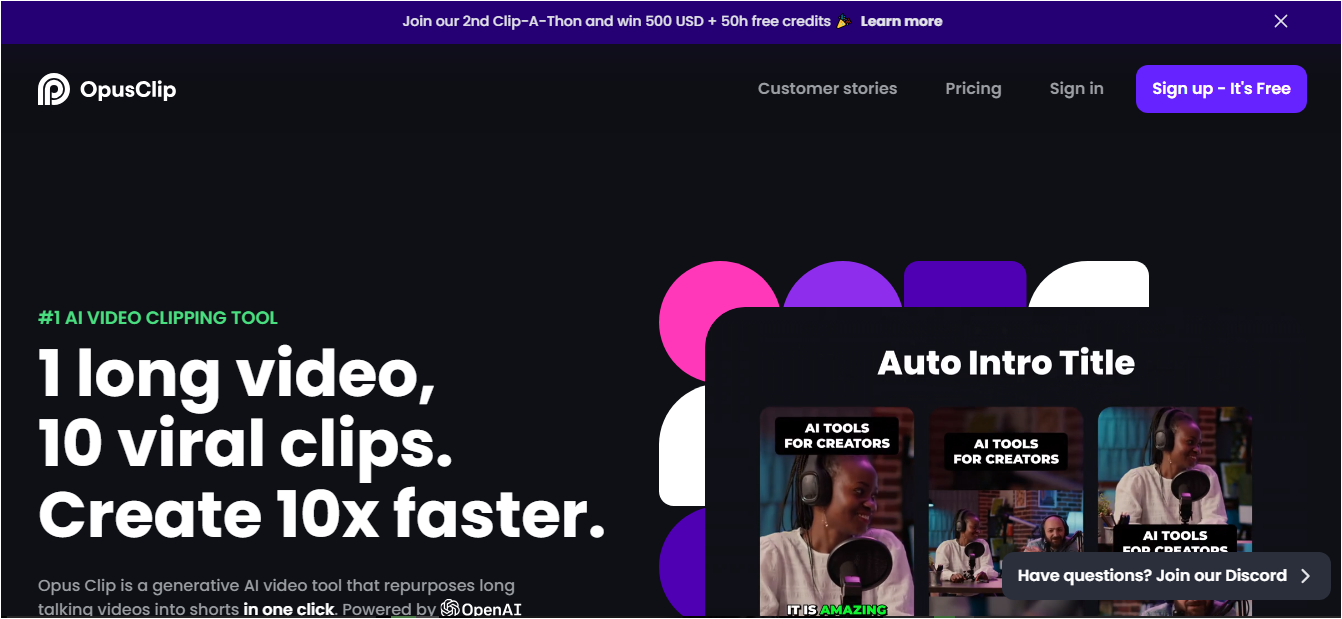This screenshot has height=619, width=1342.
Task: Select the third clip thumbnail on the right
Action: point(1175,511)
